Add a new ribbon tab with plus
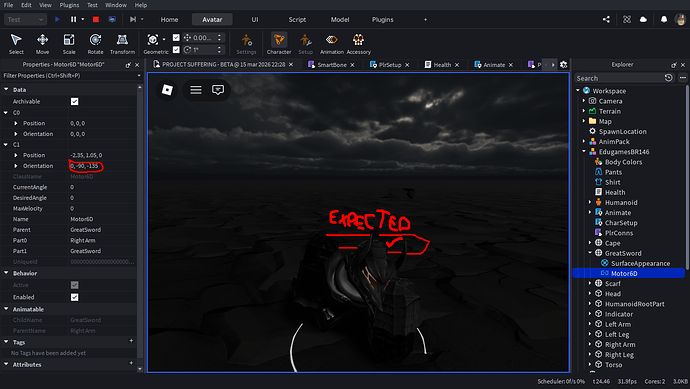690x389 pixels. pyautogui.click(x=425, y=19)
